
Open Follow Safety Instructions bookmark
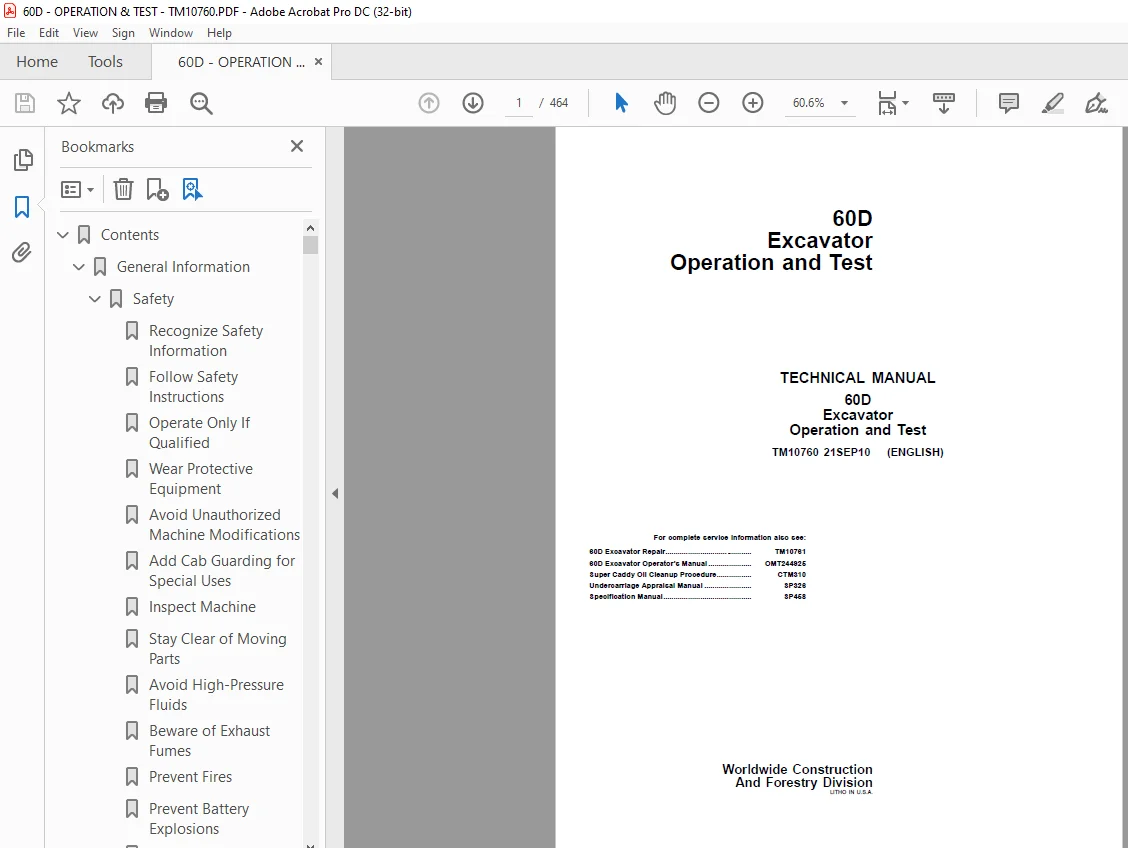pyautogui.click(x=193, y=386)
